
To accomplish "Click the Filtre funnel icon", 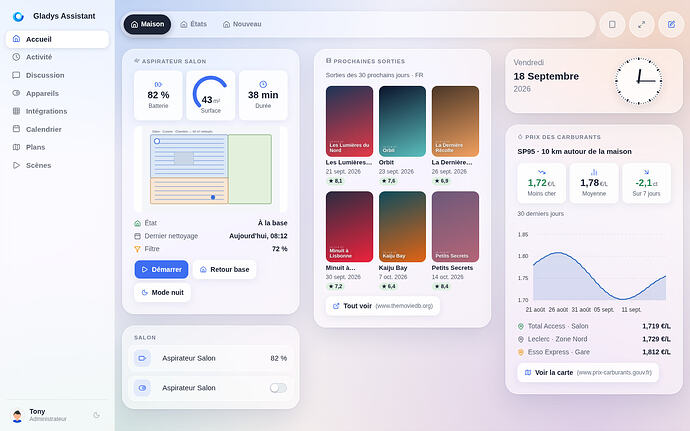I will coord(137,249).
